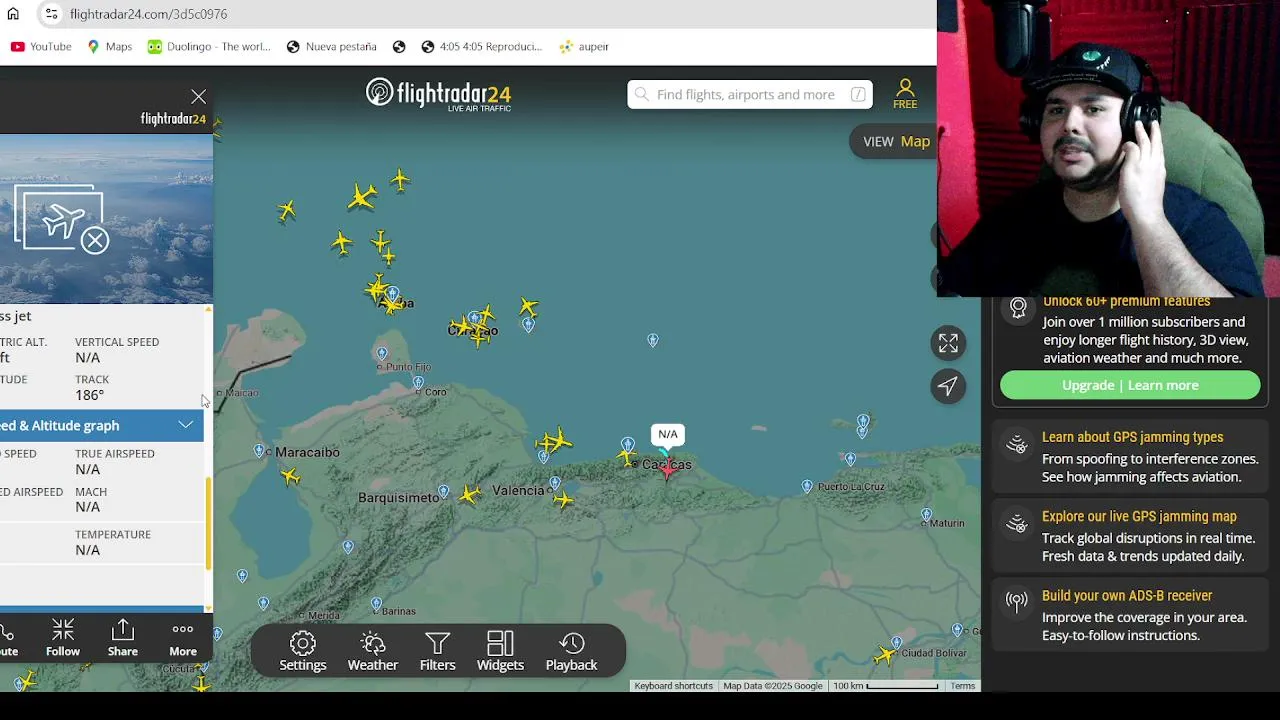Click the Maturin airport pin
1280x720 pixels.
pyautogui.click(x=926, y=515)
